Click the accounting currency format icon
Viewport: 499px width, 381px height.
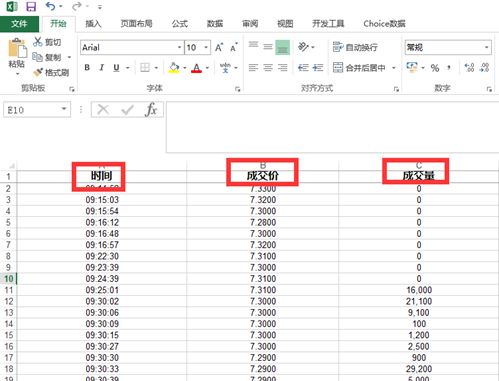click(412, 68)
